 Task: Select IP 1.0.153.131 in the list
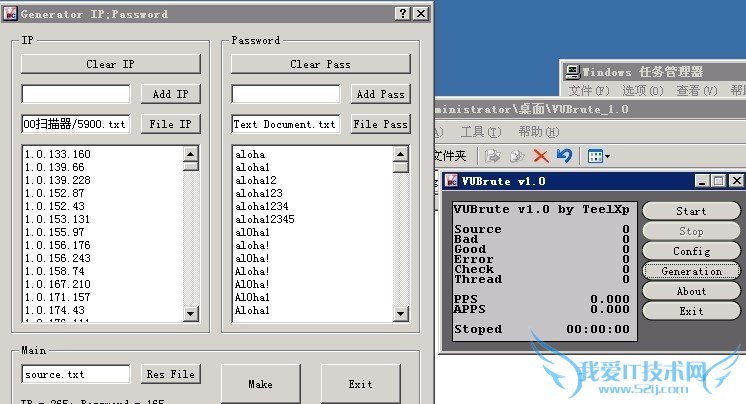click(57, 219)
